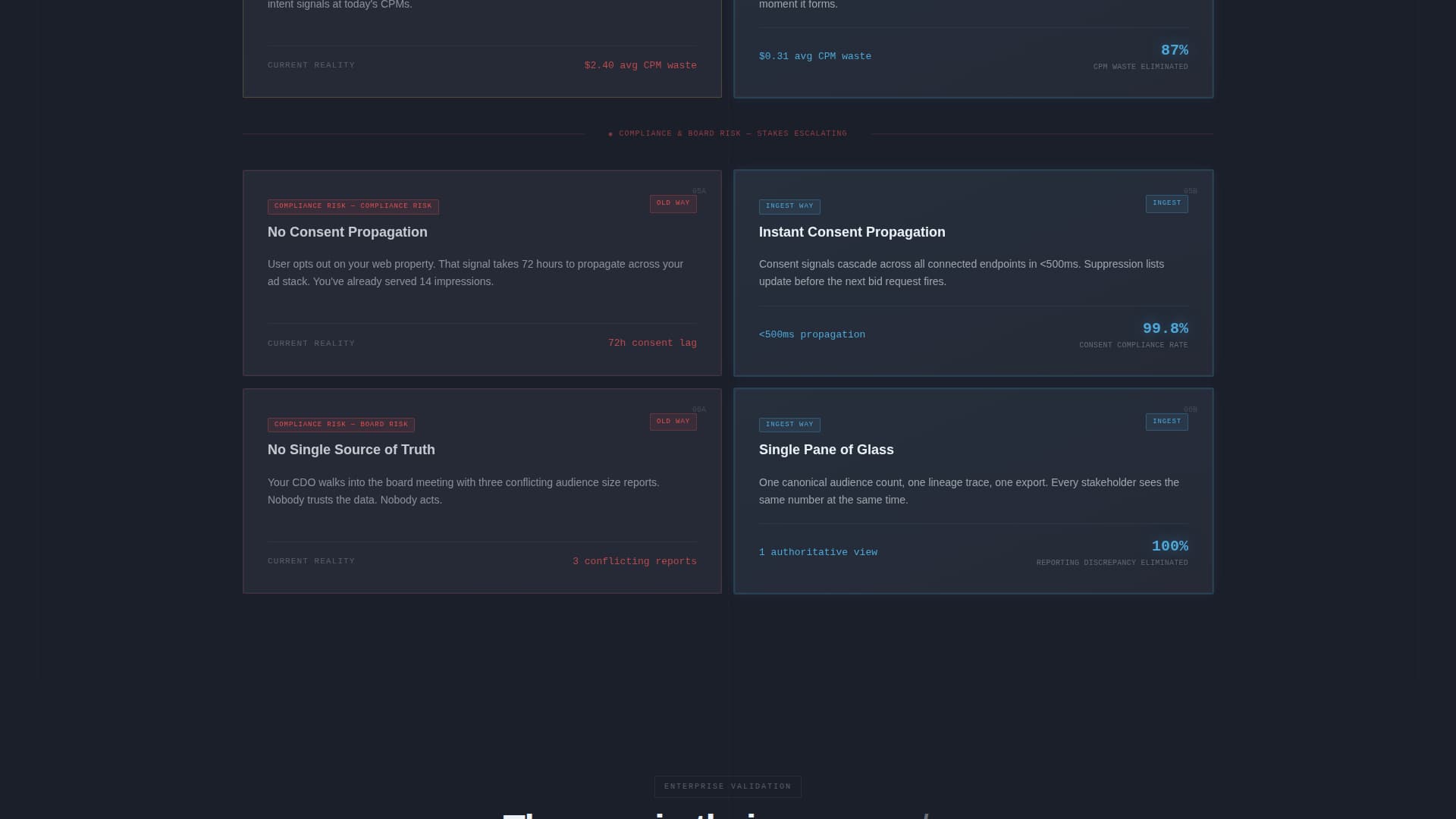This screenshot has width=1456, height=819.
Task: Click paragraph starting 'Consent signals cascade across'
Action: [962, 273]
